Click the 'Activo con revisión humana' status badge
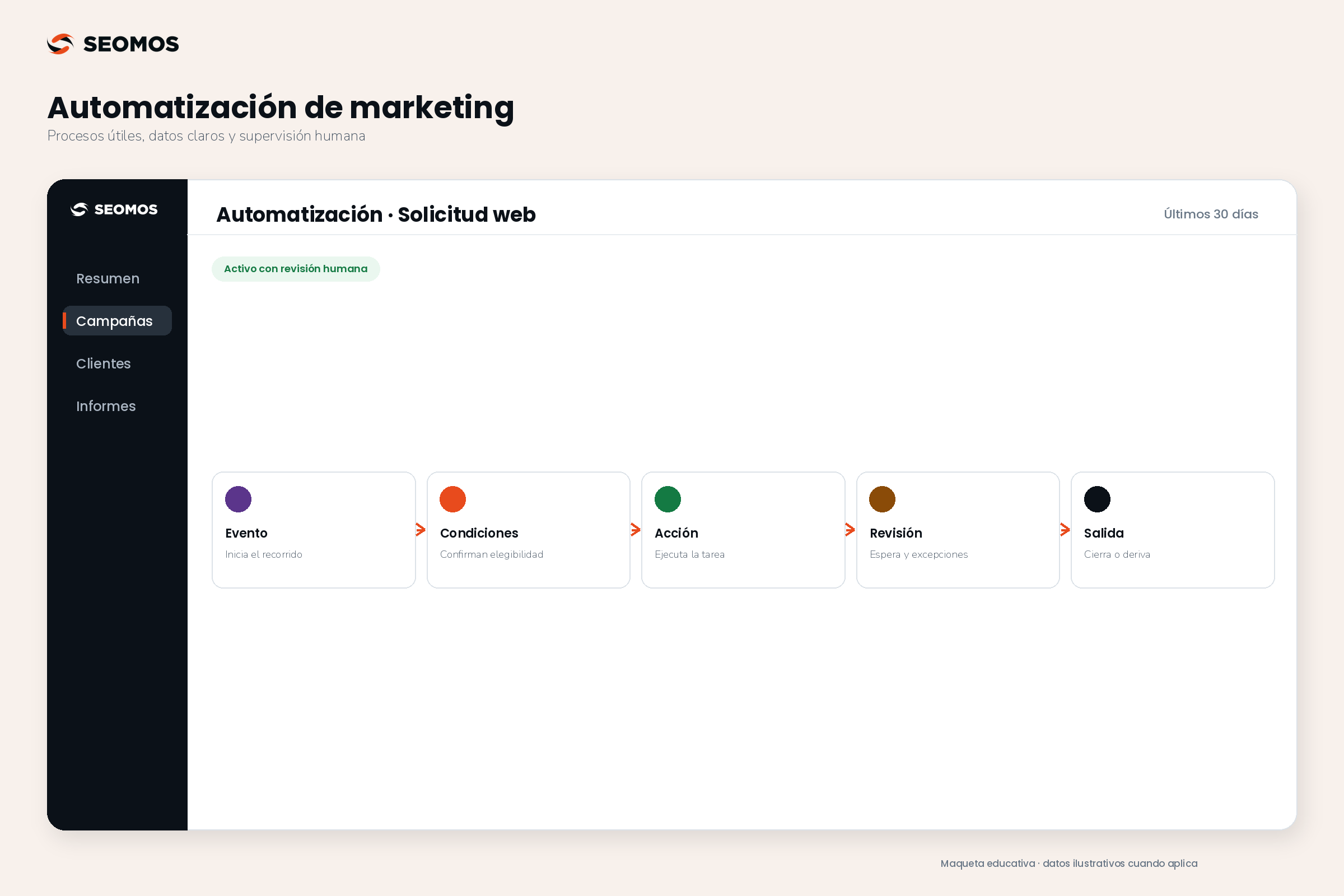 click(296, 269)
